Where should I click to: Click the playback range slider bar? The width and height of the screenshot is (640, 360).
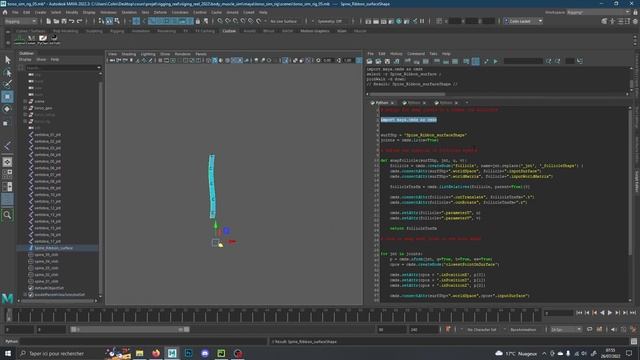[130, 329]
